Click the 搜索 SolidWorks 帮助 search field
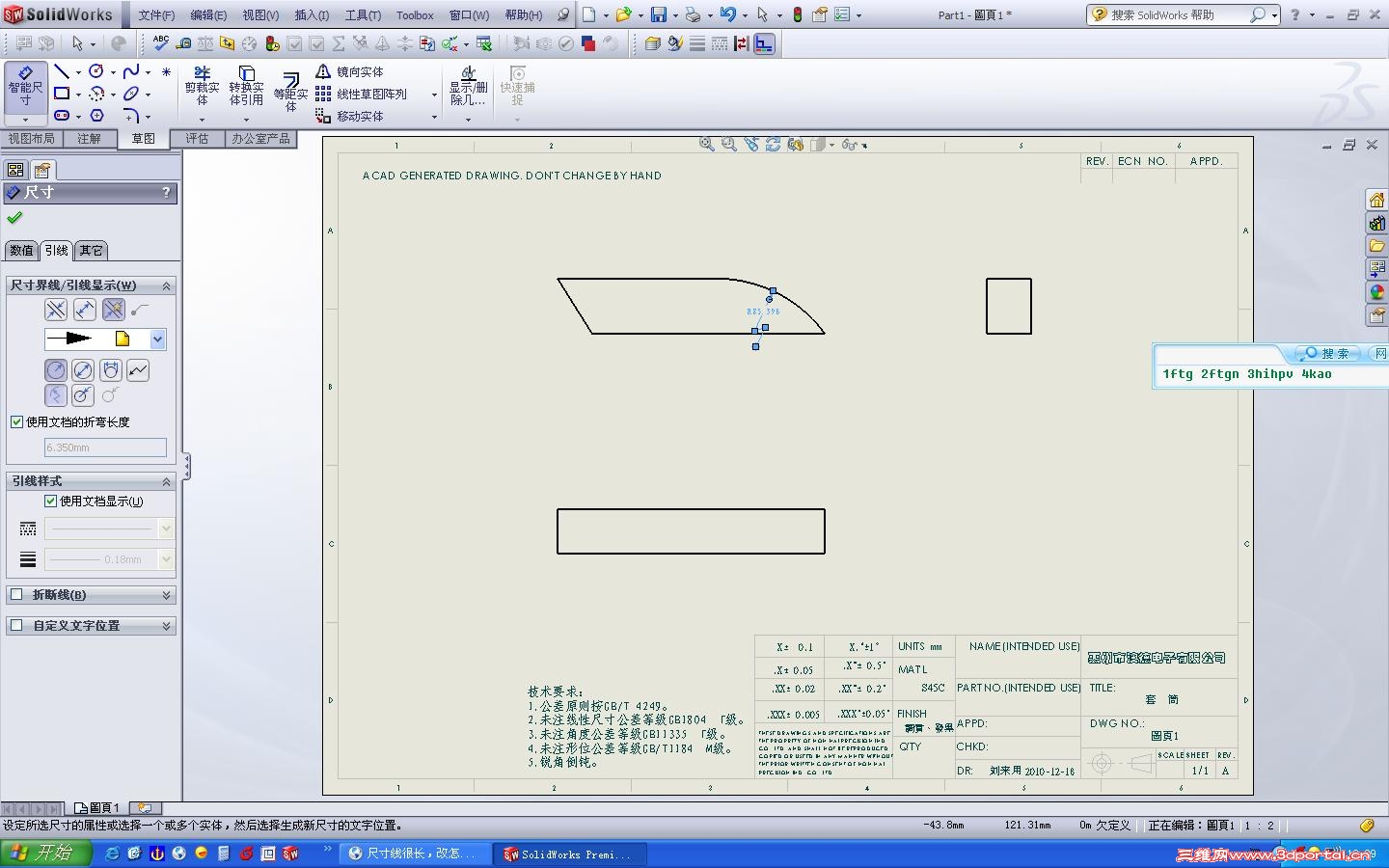This screenshot has height=868, width=1389. [x=1170, y=15]
